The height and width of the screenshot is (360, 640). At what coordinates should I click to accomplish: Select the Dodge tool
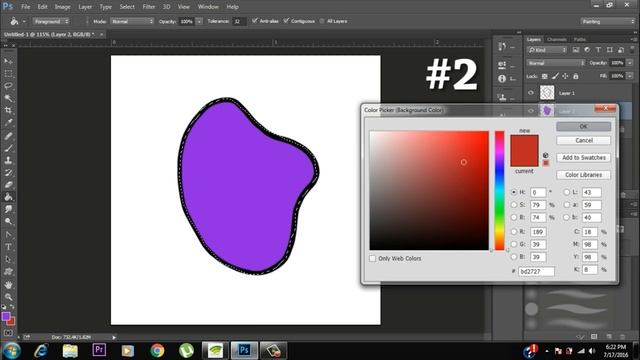(8, 222)
